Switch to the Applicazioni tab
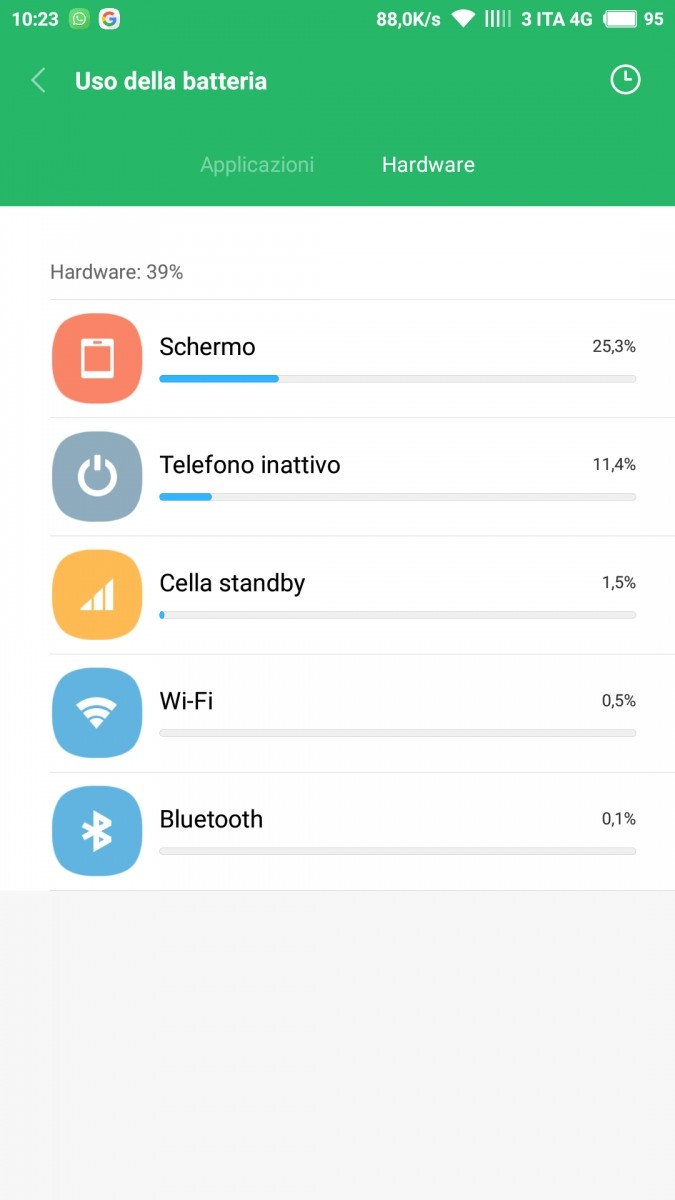The height and width of the screenshot is (1200, 675). point(257,165)
